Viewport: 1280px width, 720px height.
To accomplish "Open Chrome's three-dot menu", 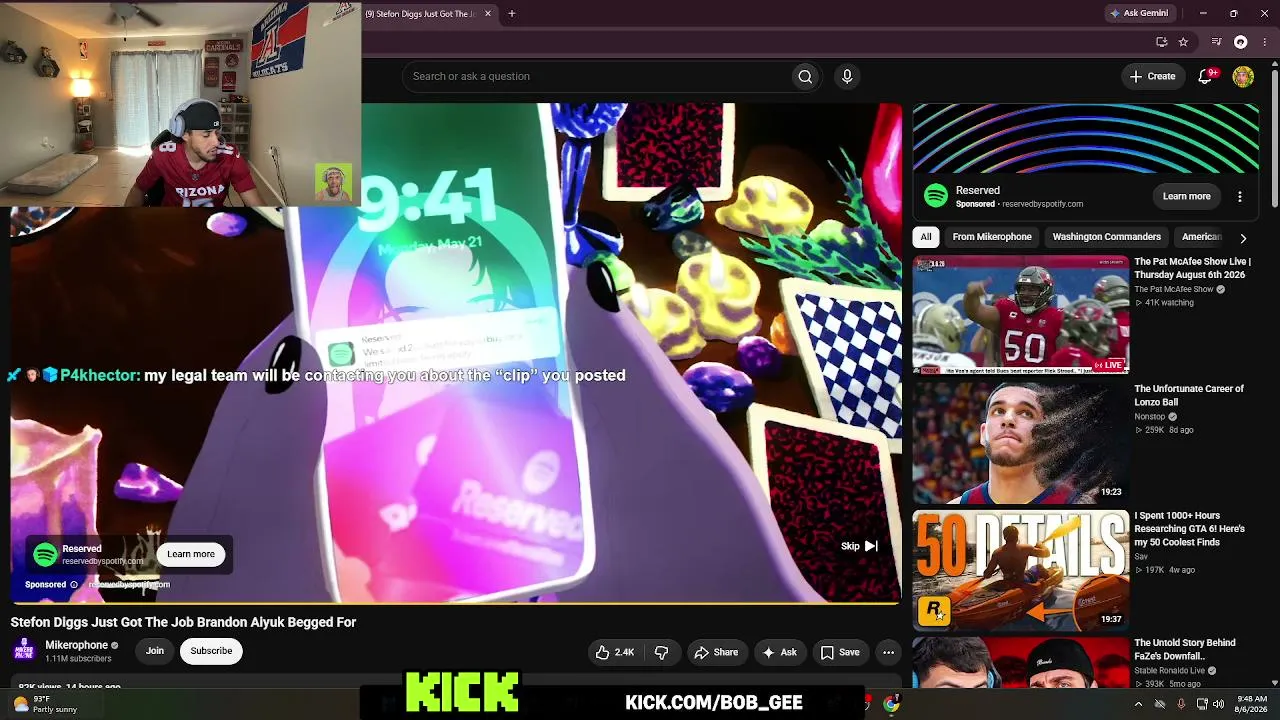I will pyautogui.click(x=1265, y=42).
